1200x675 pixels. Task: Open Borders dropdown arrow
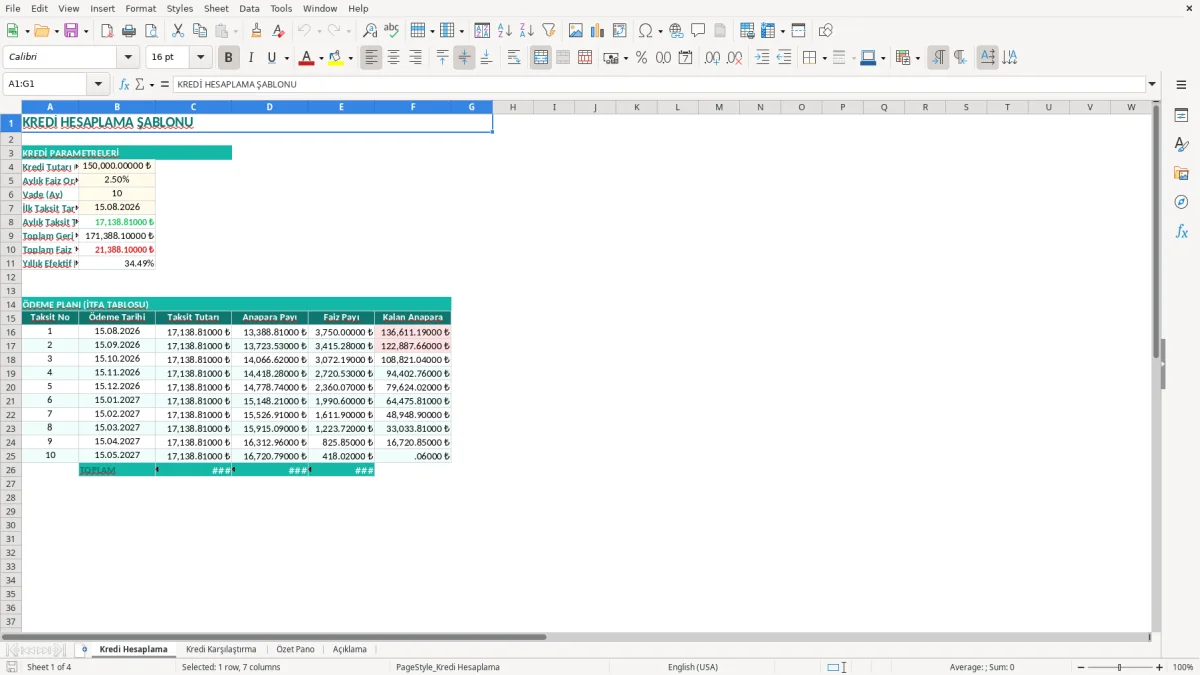(x=824, y=58)
